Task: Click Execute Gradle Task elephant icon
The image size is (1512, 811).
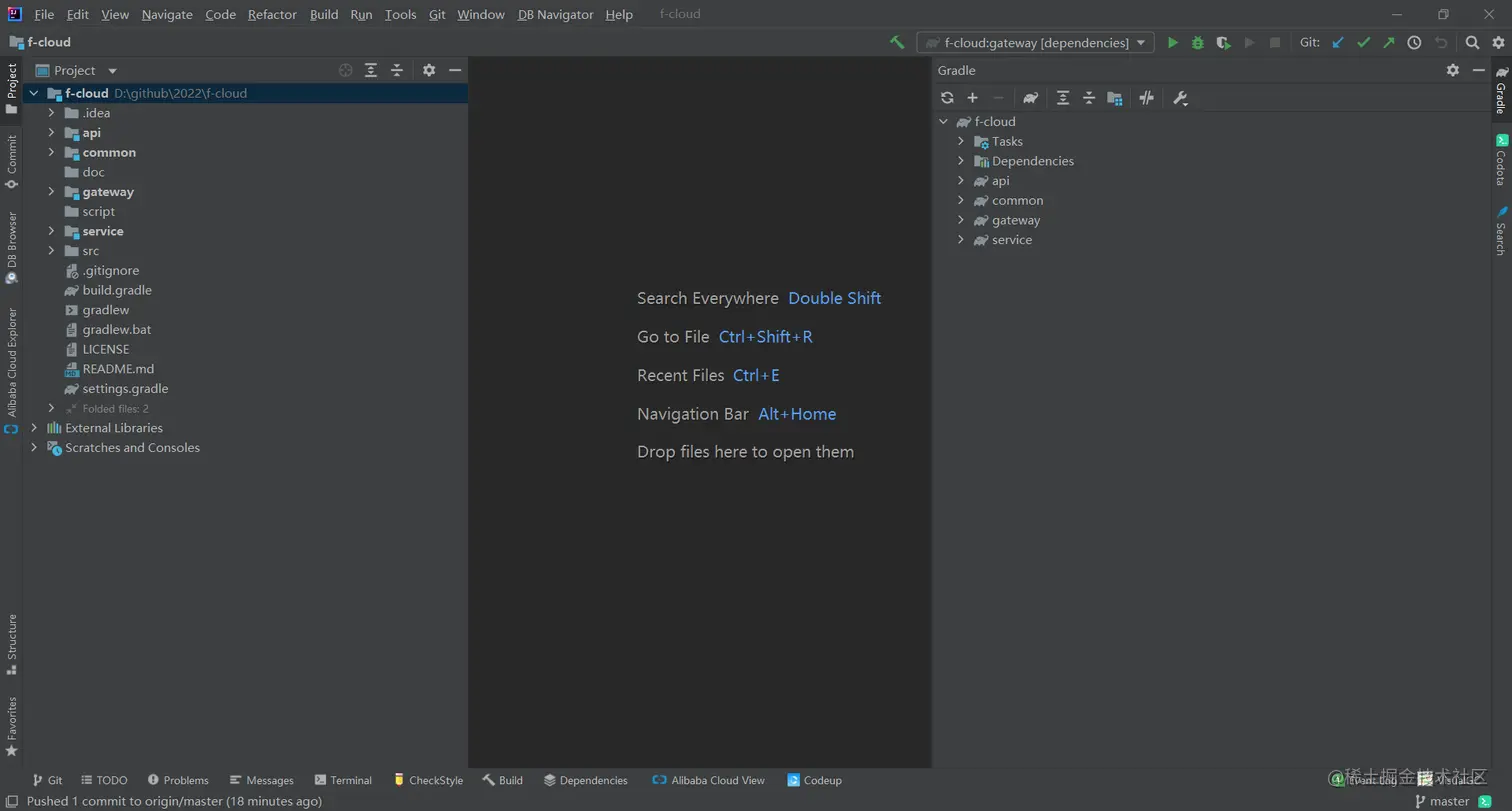Action: click(1030, 98)
